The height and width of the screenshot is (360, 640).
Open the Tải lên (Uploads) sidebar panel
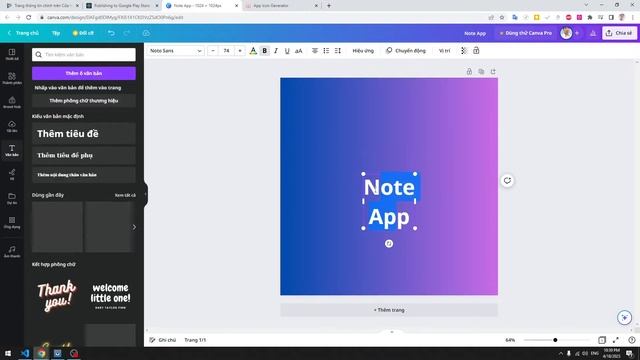coord(12,127)
